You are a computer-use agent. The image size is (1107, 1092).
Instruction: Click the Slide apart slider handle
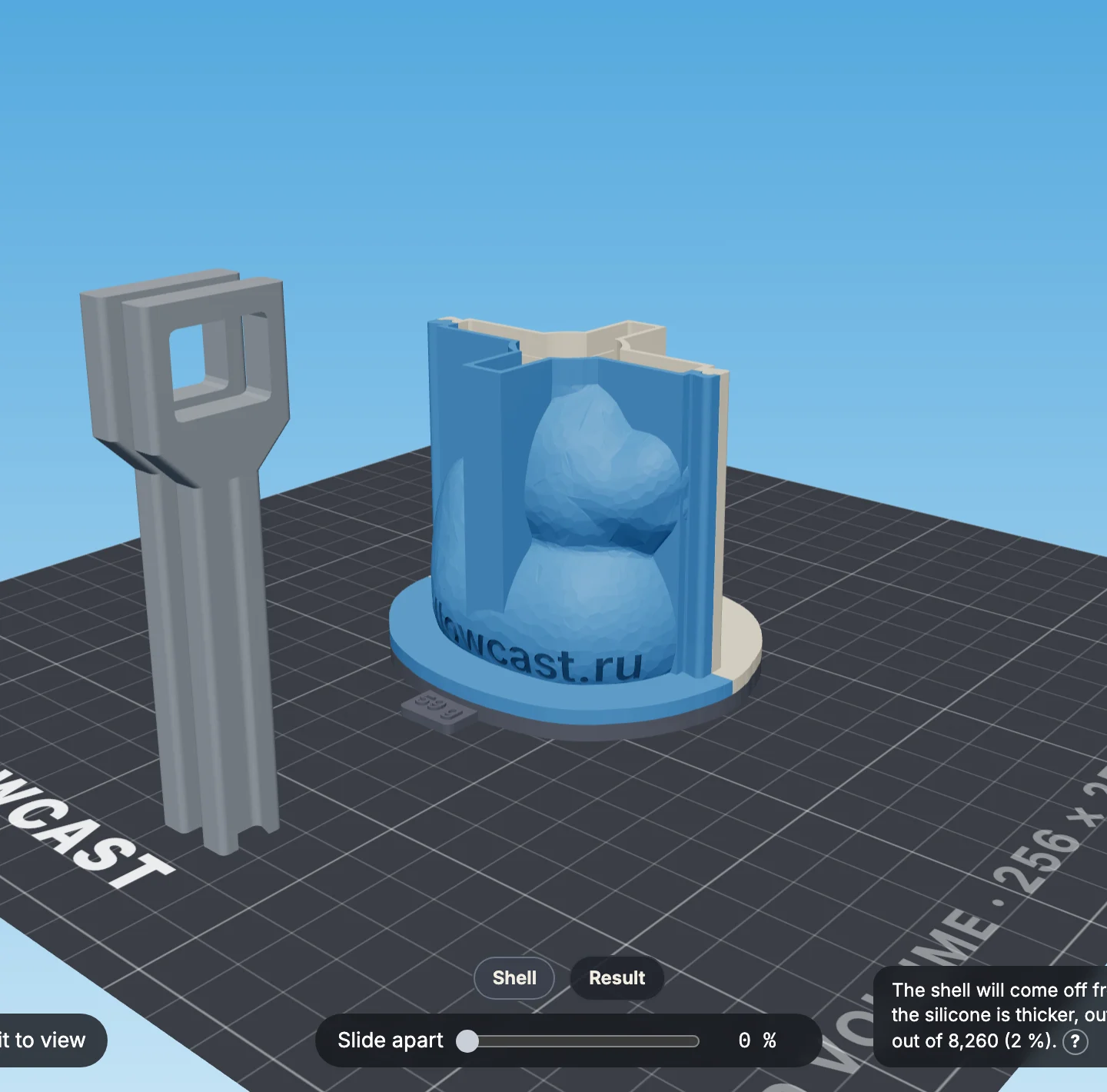coord(467,1041)
